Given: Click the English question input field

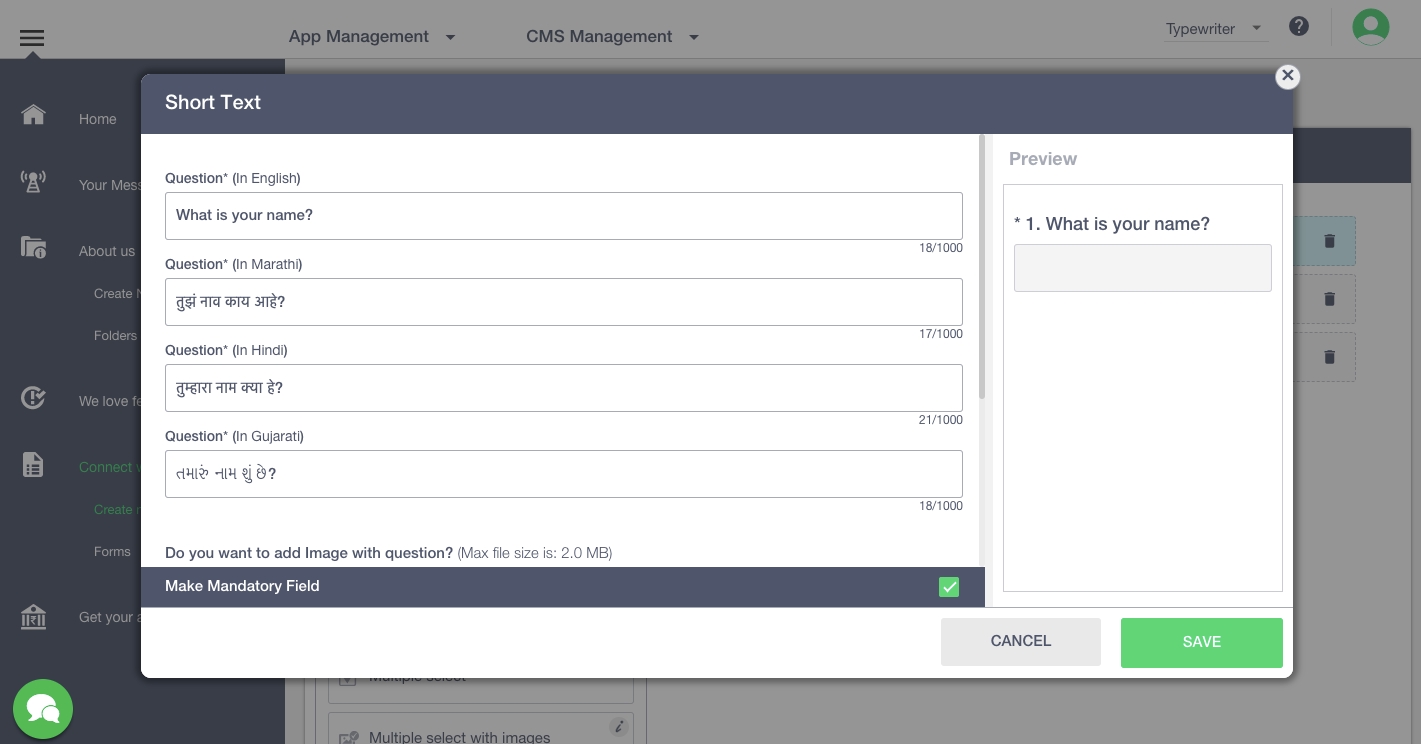Looking at the screenshot, I should coord(563,216).
